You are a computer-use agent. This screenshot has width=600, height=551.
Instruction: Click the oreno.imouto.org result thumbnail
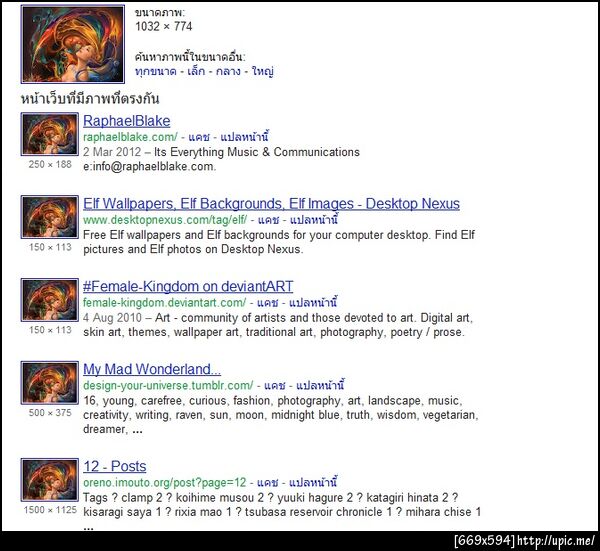(50, 479)
